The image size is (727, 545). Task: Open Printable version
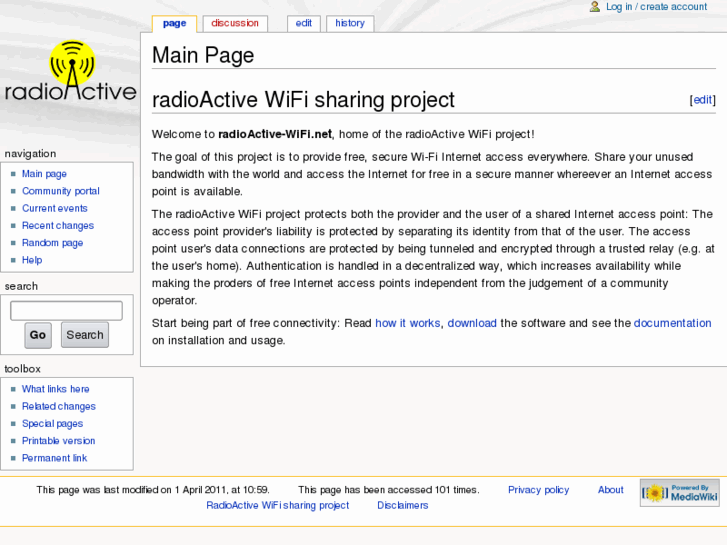tap(58, 441)
